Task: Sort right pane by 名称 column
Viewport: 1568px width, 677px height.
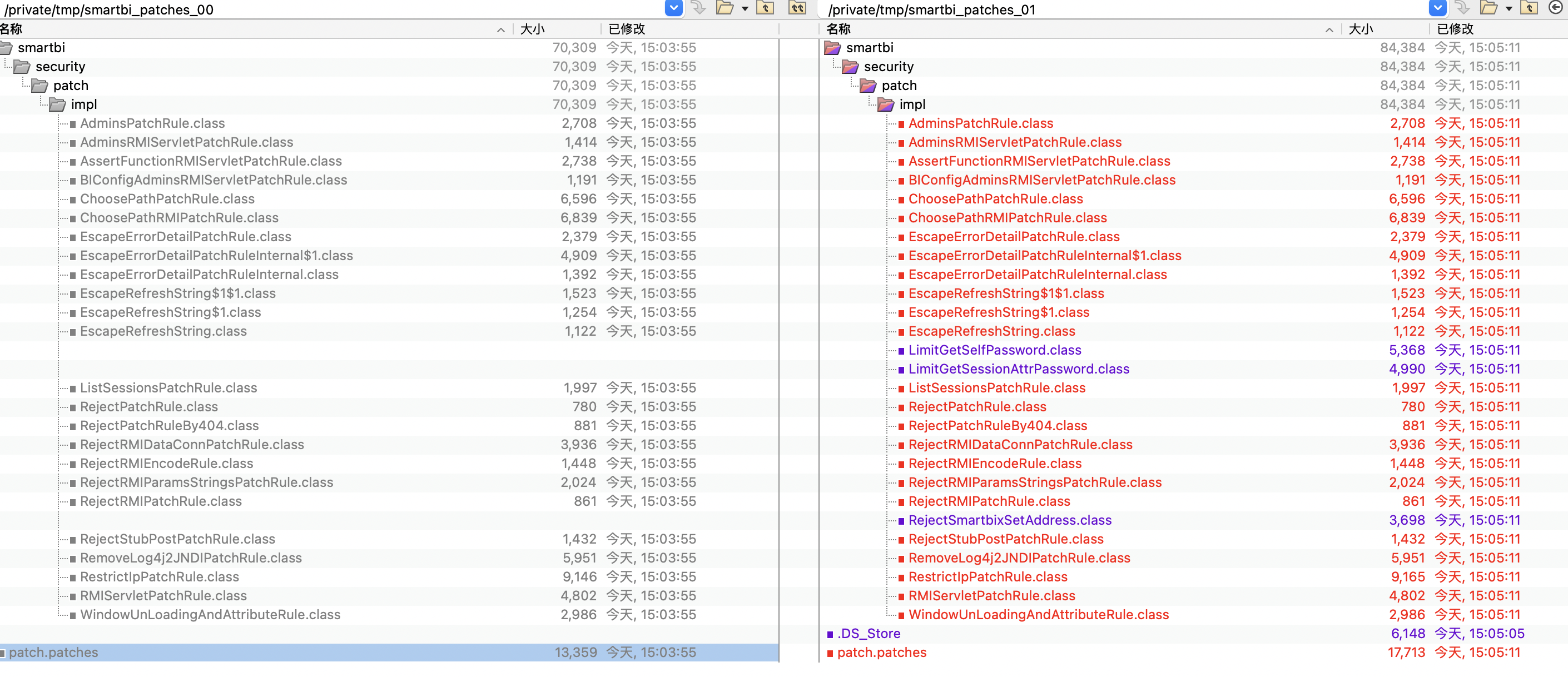Action: click(x=1080, y=29)
